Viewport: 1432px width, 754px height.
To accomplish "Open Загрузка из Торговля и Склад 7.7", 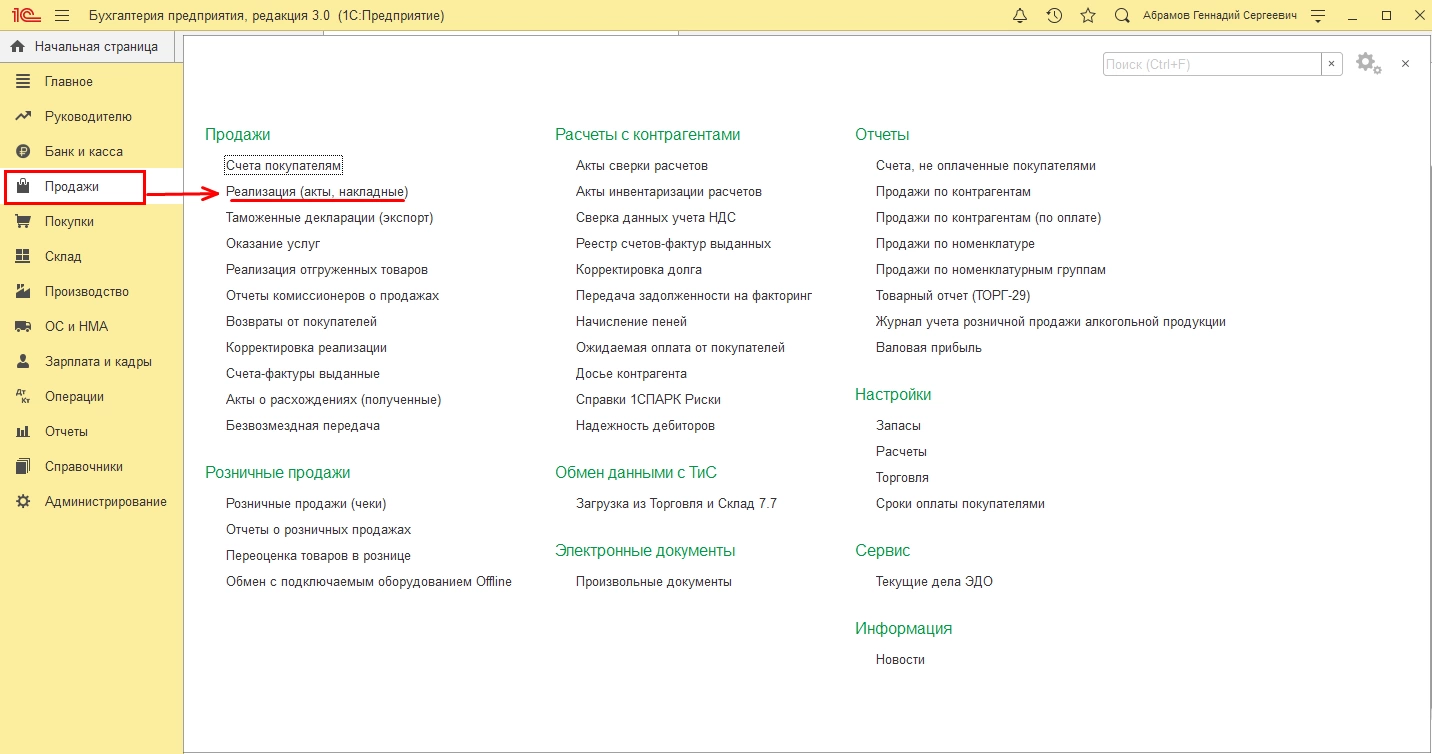I will tap(676, 503).
